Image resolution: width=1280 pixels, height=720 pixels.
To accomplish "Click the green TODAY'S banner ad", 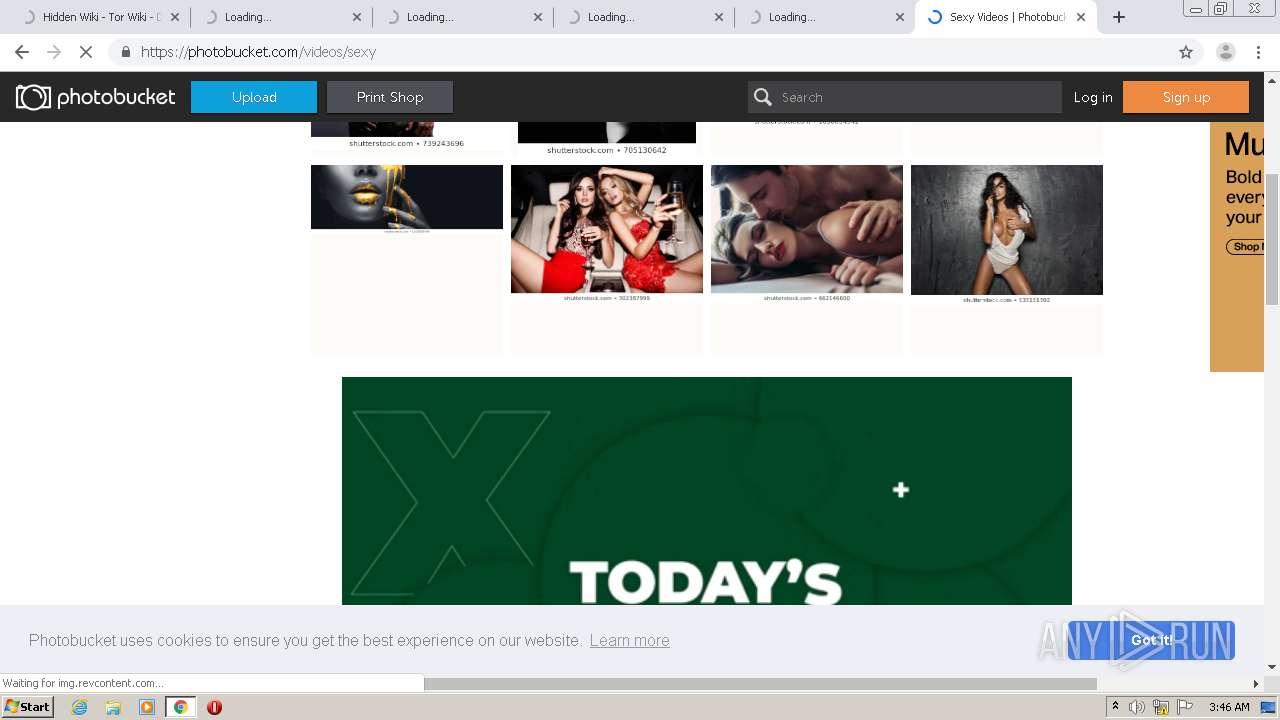I will click(x=707, y=491).
